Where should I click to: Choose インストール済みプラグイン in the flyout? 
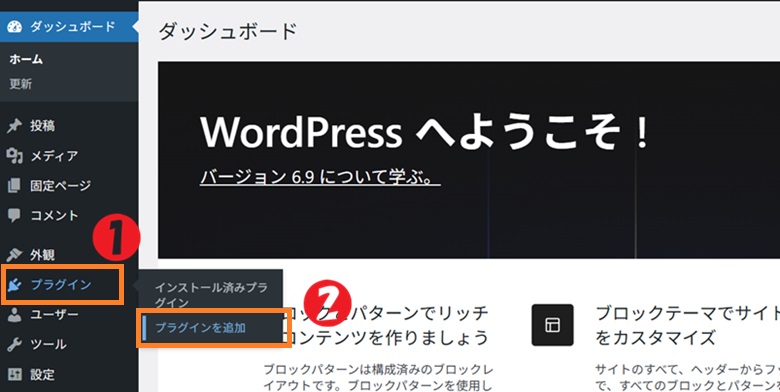pyautogui.click(x=211, y=294)
